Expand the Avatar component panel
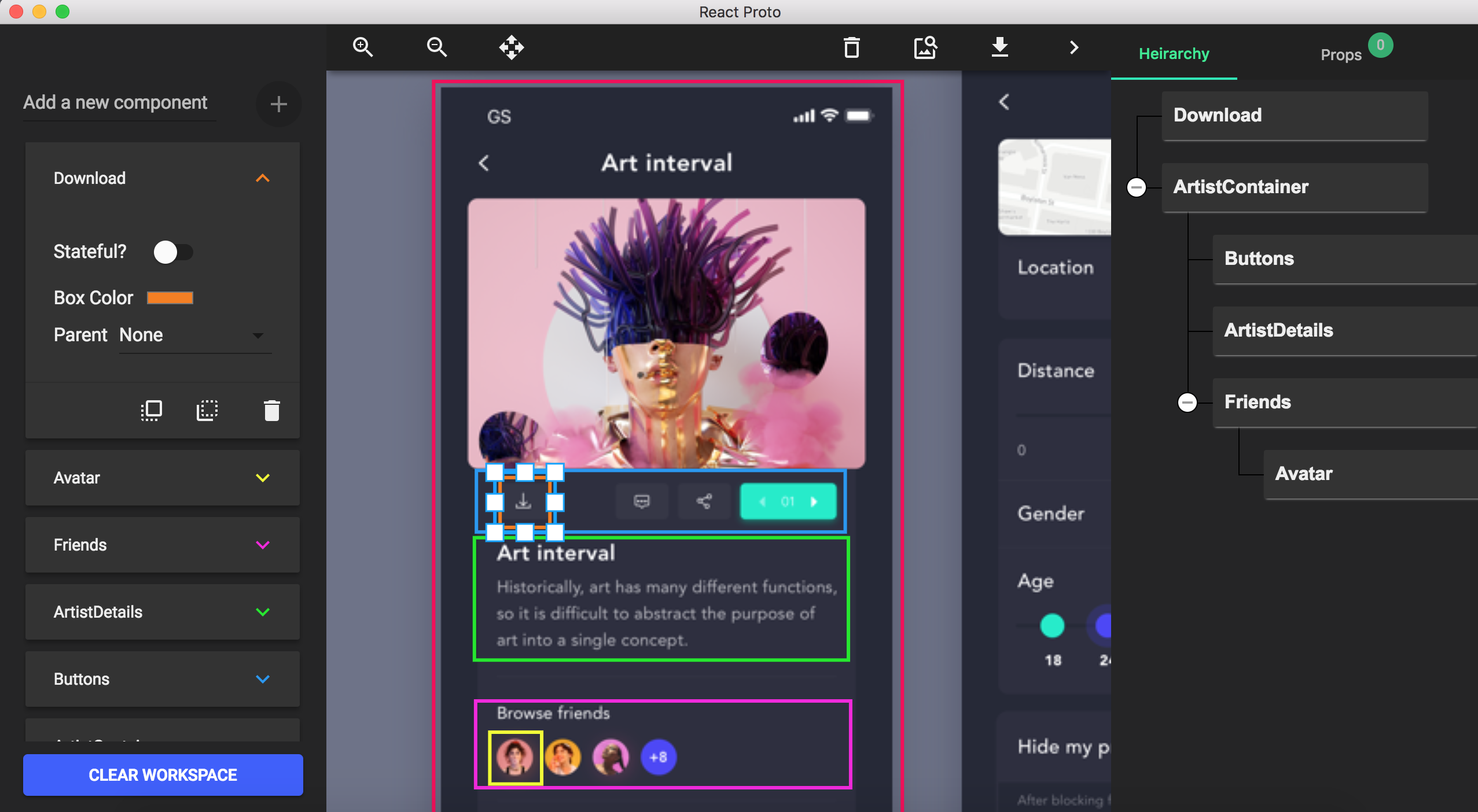The height and width of the screenshot is (812, 1478). coord(263,477)
